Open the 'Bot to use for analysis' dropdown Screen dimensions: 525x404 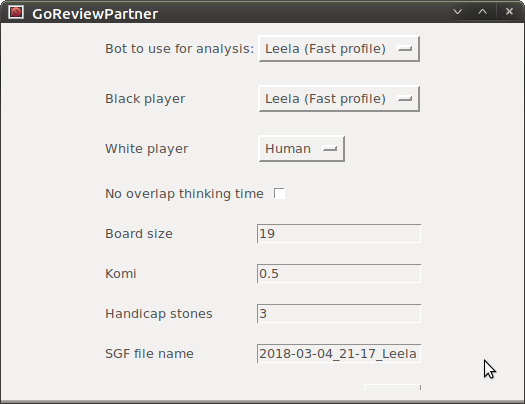[x=339, y=49]
